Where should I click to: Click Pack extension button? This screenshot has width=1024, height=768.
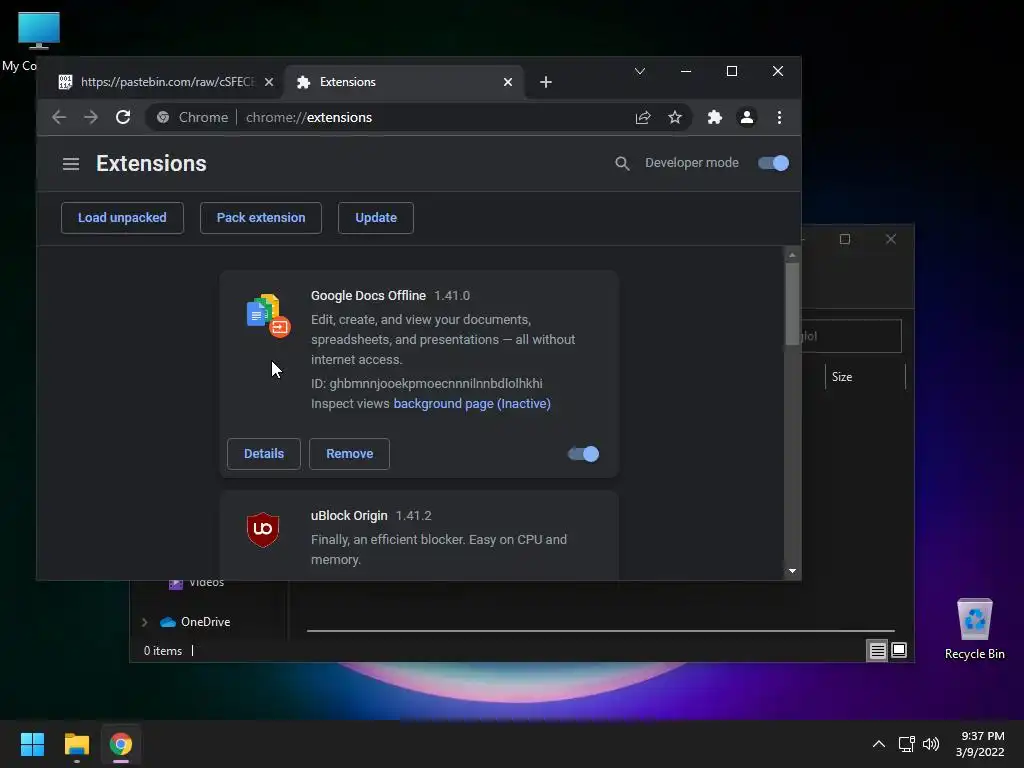click(261, 217)
